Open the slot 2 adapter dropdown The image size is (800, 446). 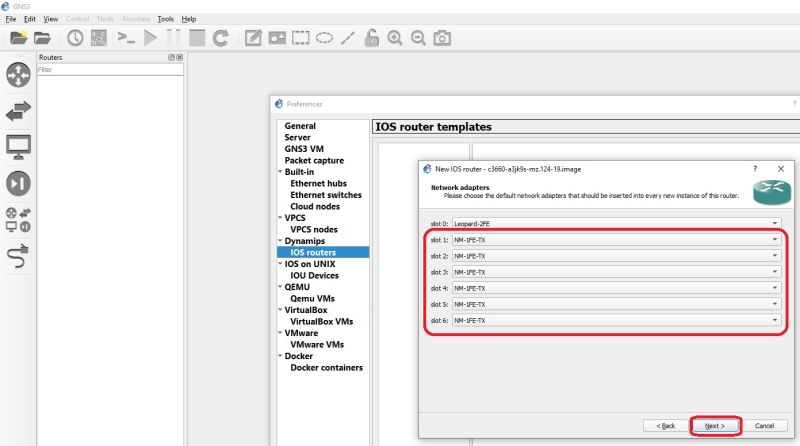click(x=616, y=256)
